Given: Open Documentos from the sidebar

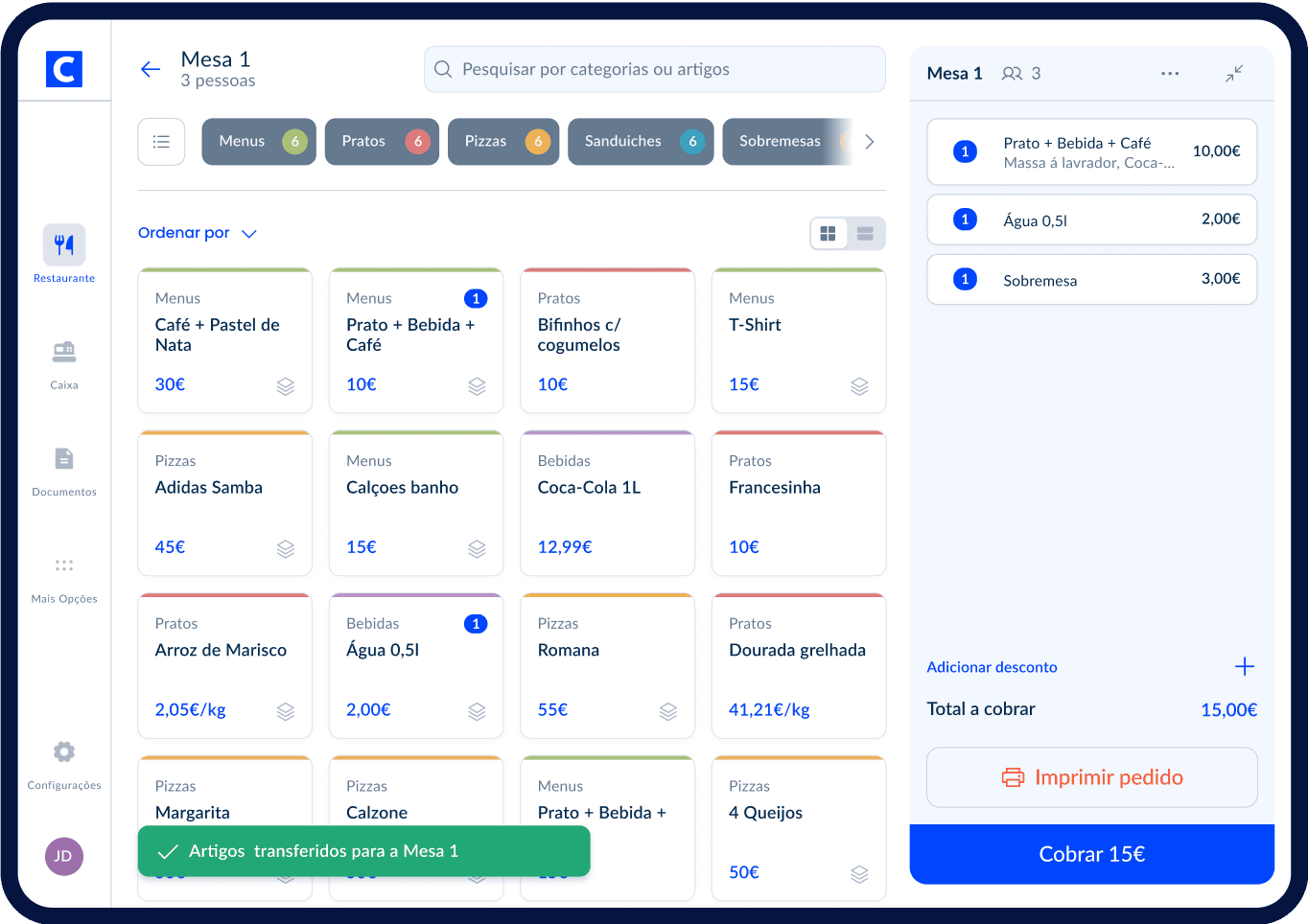Looking at the screenshot, I should point(64,459).
